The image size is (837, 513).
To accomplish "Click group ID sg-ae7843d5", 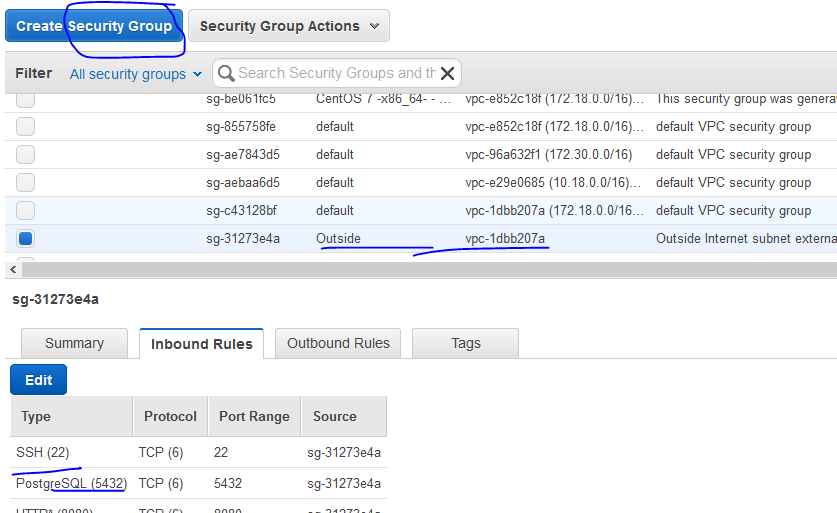I will point(243,154).
